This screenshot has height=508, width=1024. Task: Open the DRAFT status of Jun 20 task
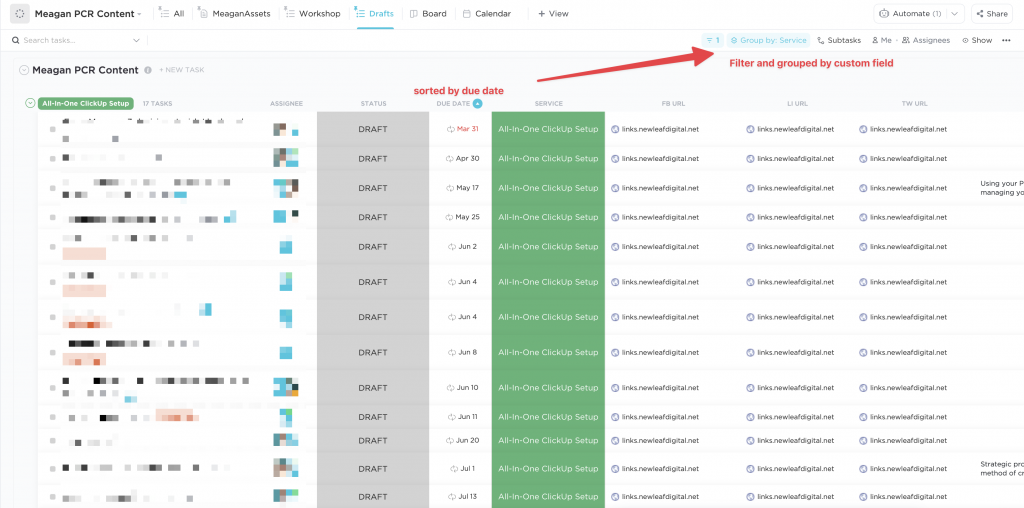(373, 441)
